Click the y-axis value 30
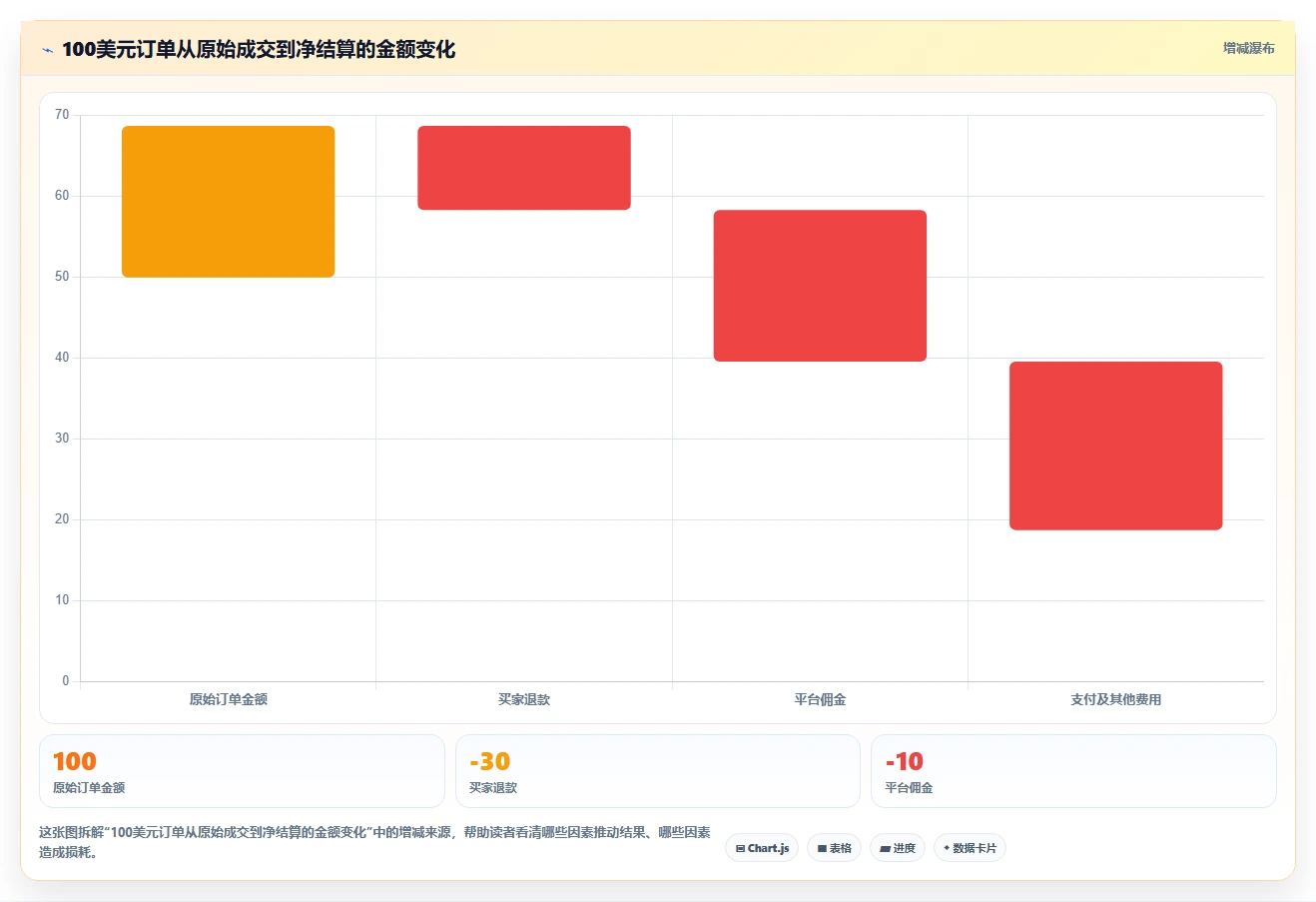Screen dimensions: 1316x902 pyautogui.click(x=62, y=439)
